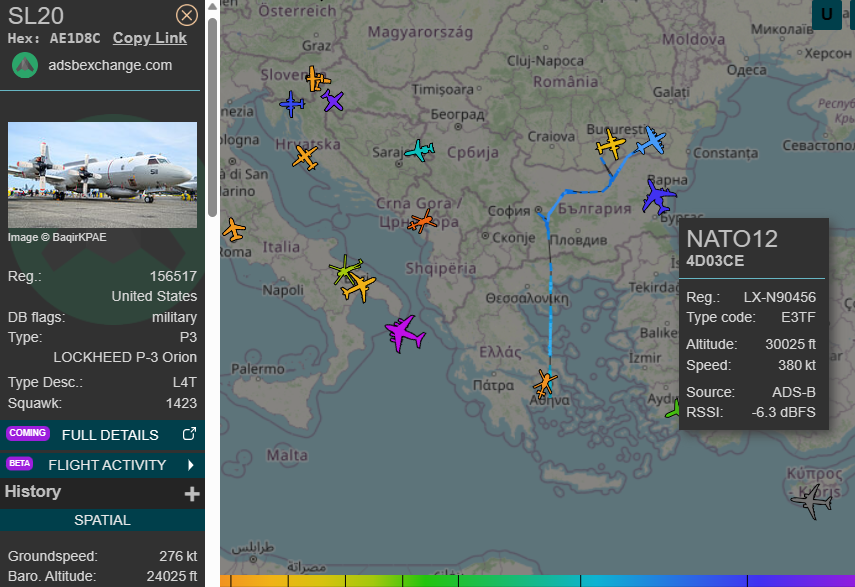
Task: Expand the FLIGHT ACTIVITY arrow
Action: 191,465
